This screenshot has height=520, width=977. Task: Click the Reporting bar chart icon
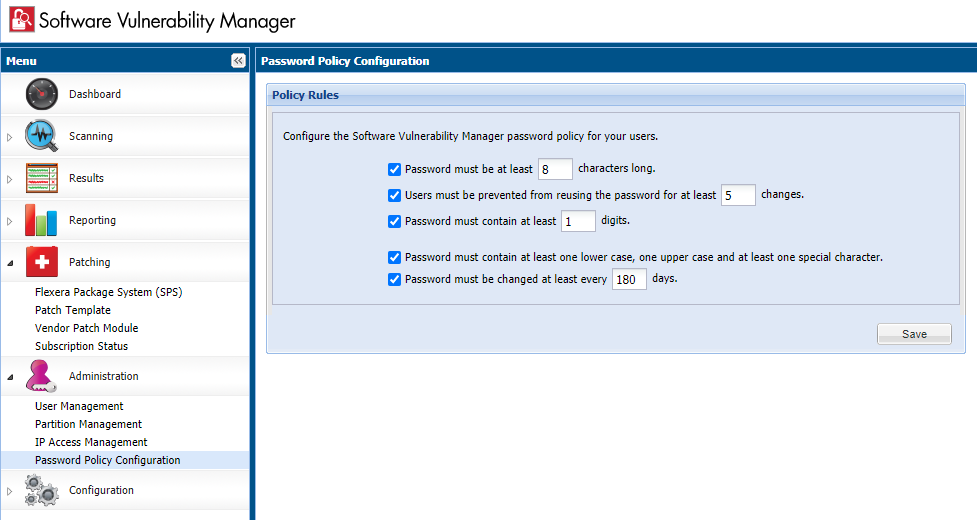pos(42,220)
